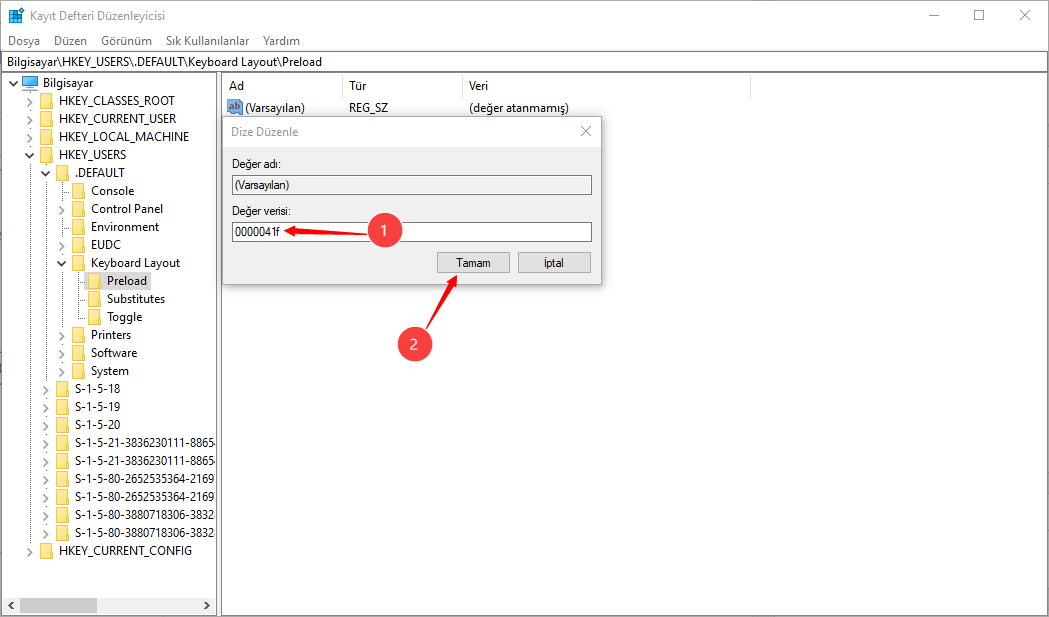
Task: Click the REG_SZ type cell
Action: point(369,108)
